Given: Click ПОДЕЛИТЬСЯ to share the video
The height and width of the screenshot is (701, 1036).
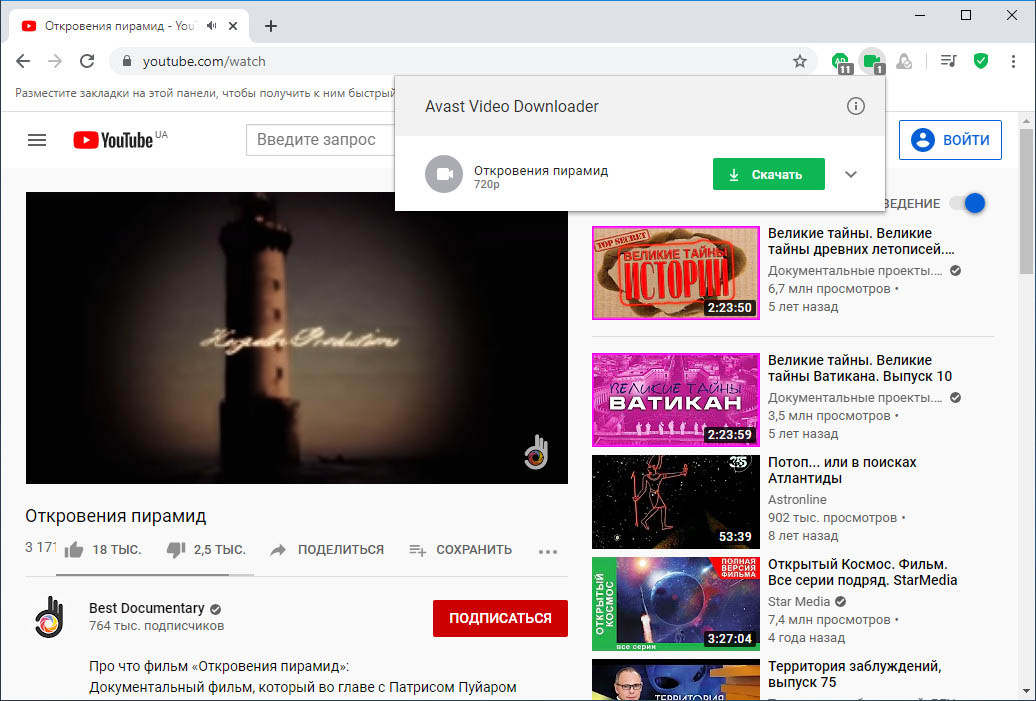Looking at the screenshot, I should coord(328,550).
